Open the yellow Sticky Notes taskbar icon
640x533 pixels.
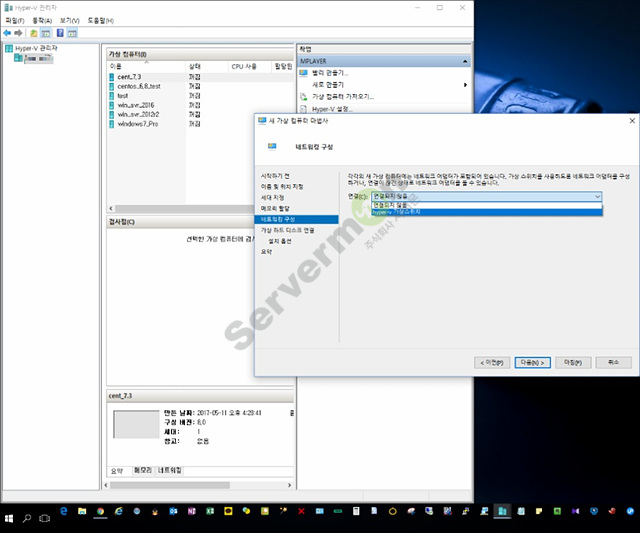tap(539, 511)
